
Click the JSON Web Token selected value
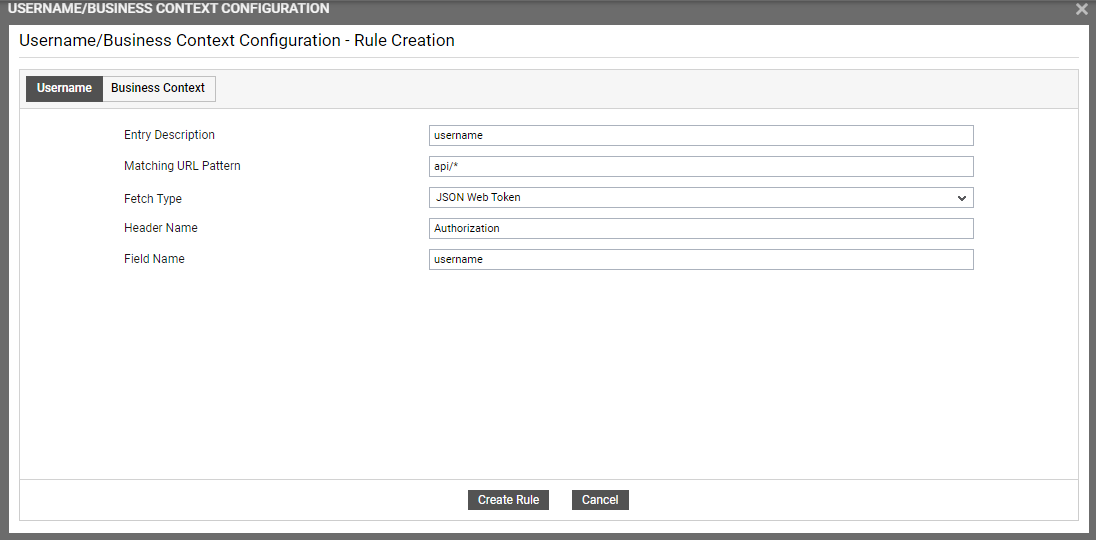coord(478,198)
